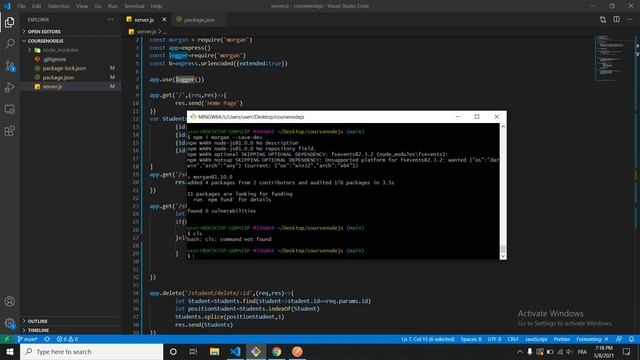
Task: Open Google Chrome from the taskbar
Action: [276, 352]
